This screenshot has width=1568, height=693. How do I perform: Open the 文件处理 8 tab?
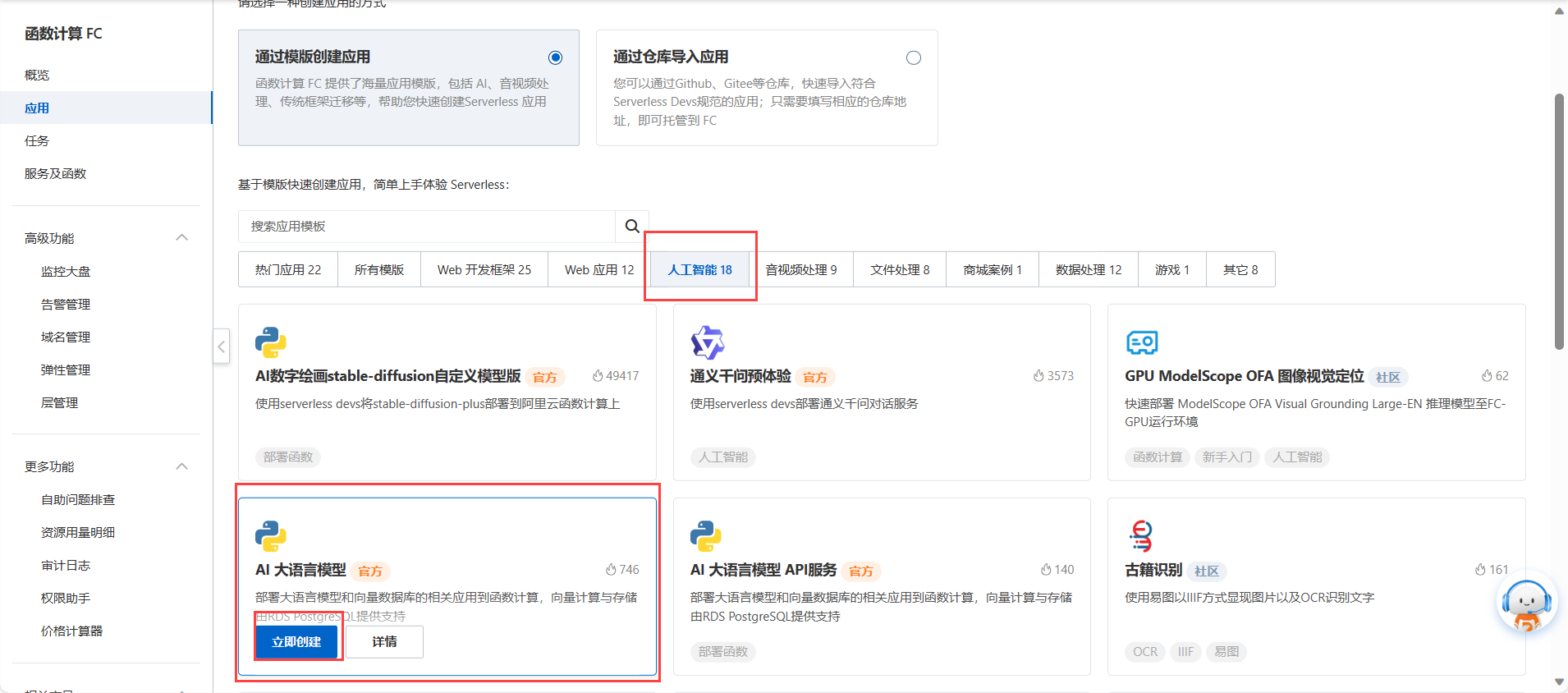coord(900,269)
